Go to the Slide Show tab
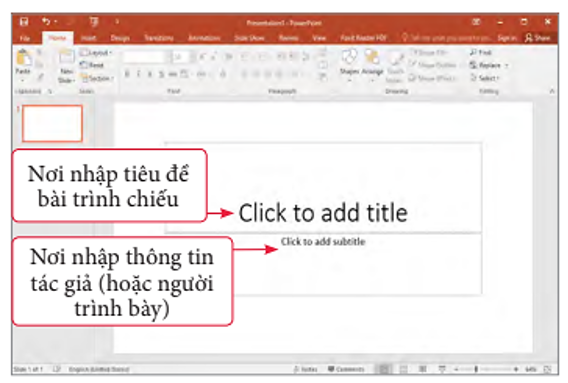568x383 pixels. click(x=249, y=38)
